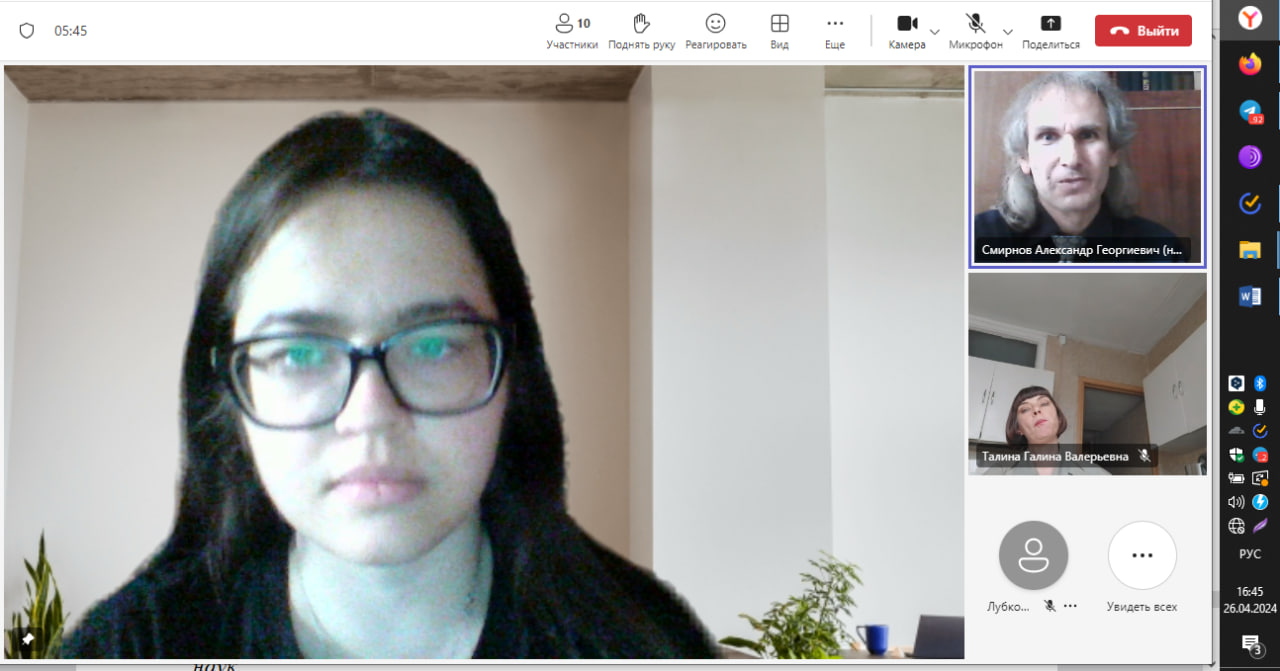Click the pin icon on main video

pos(29,638)
